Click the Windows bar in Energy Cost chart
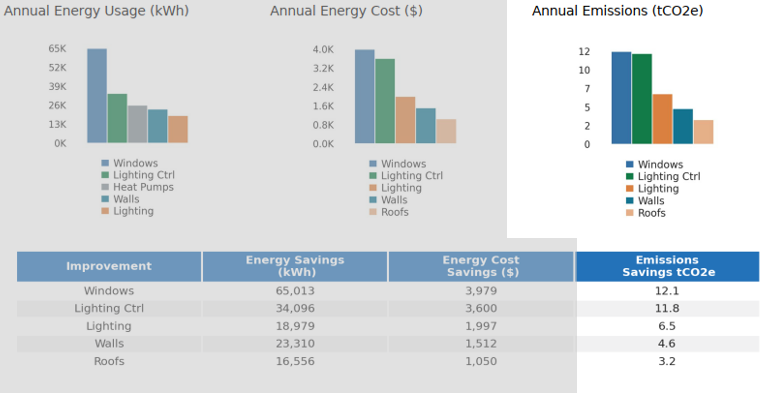The width and height of the screenshot is (760, 393). pyautogui.click(x=364, y=96)
